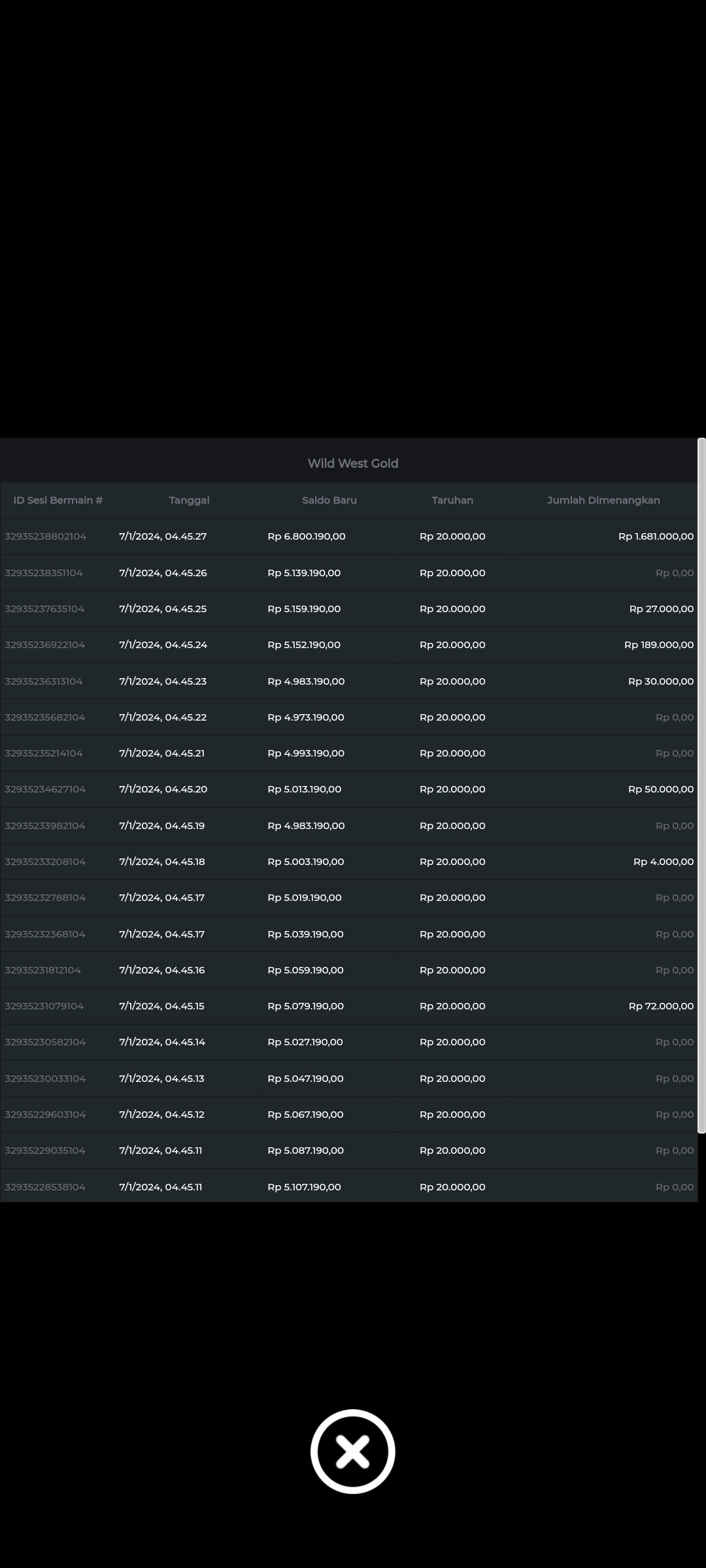Click the Tanggal column header
Image resolution: width=706 pixels, height=1568 pixels.
point(189,500)
